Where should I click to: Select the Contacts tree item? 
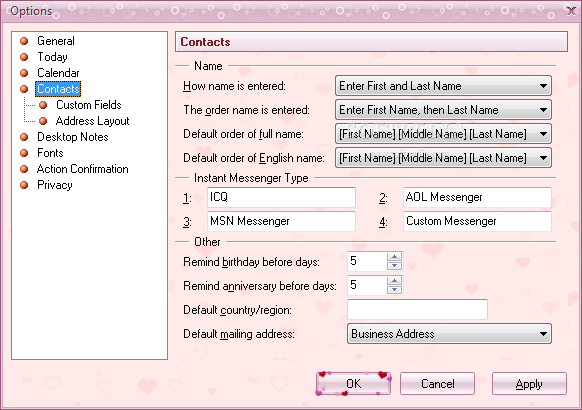[x=58, y=89]
